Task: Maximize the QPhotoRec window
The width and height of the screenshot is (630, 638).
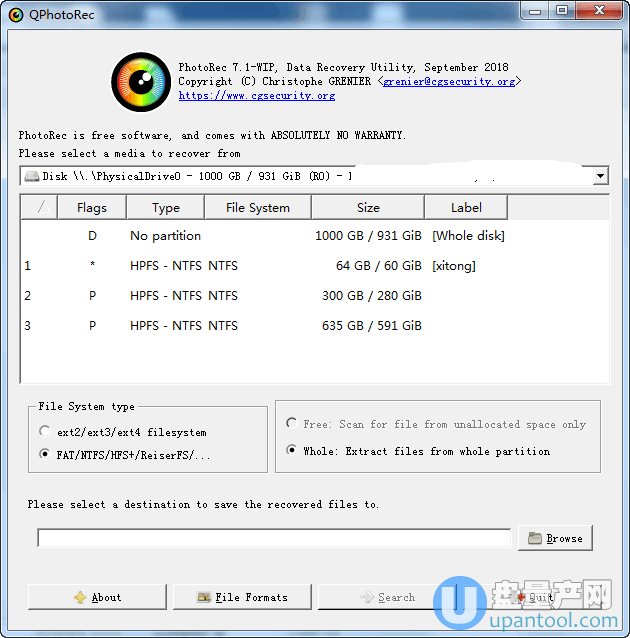Action: tap(562, 11)
